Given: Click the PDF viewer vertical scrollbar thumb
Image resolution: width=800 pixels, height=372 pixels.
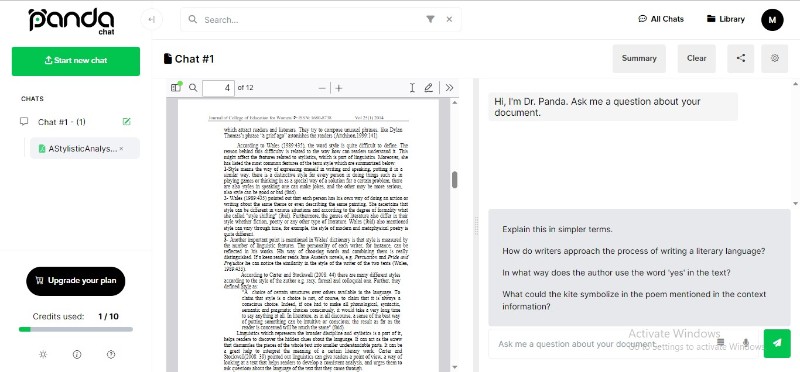Looking at the screenshot, I should click(x=454, y=180).
